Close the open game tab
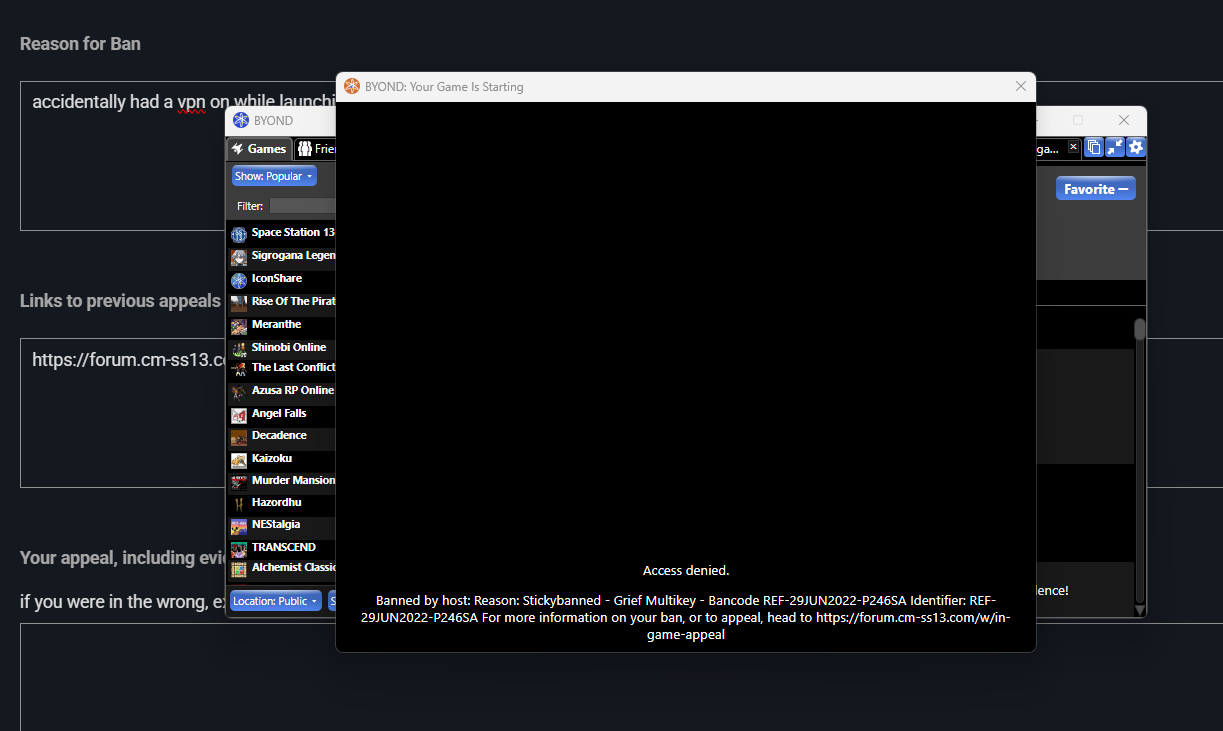 pyautogui.click(x=1073, y=147)
